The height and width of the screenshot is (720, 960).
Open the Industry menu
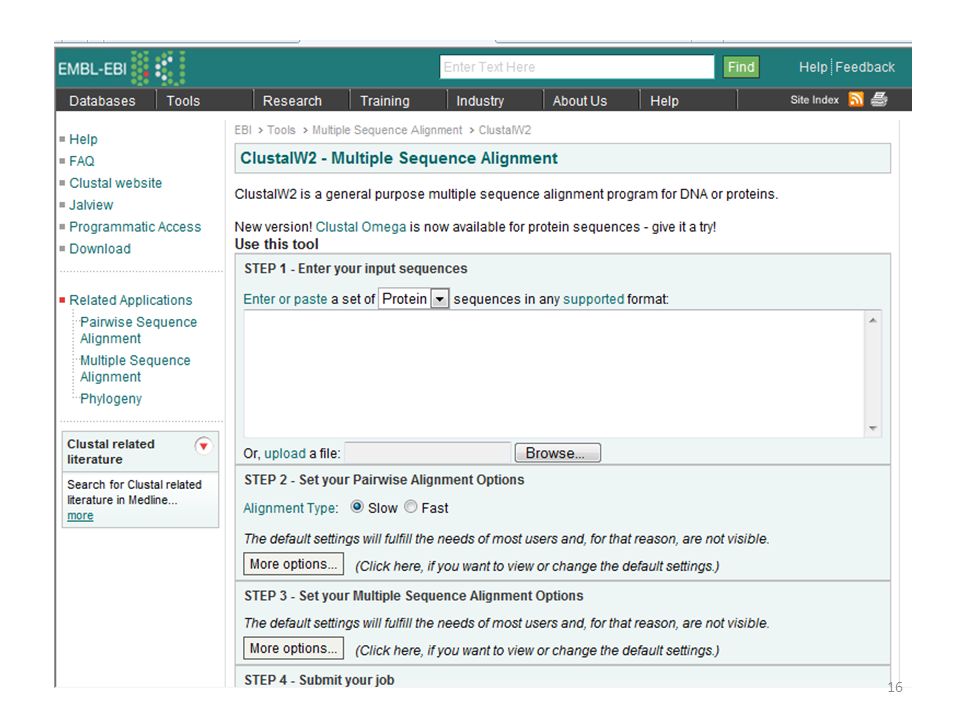tap(480, 100)
